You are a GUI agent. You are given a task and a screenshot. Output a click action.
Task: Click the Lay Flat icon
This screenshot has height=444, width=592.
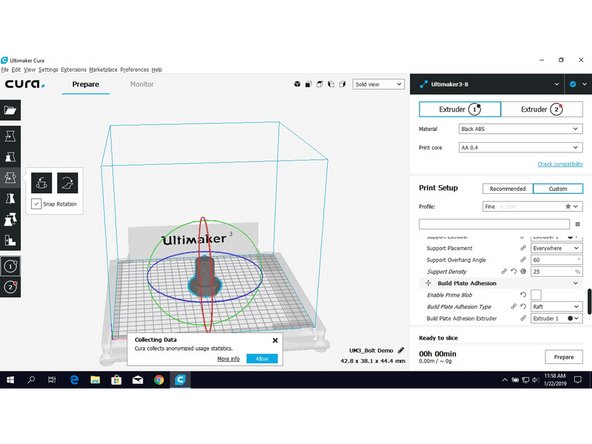(68, 183)
